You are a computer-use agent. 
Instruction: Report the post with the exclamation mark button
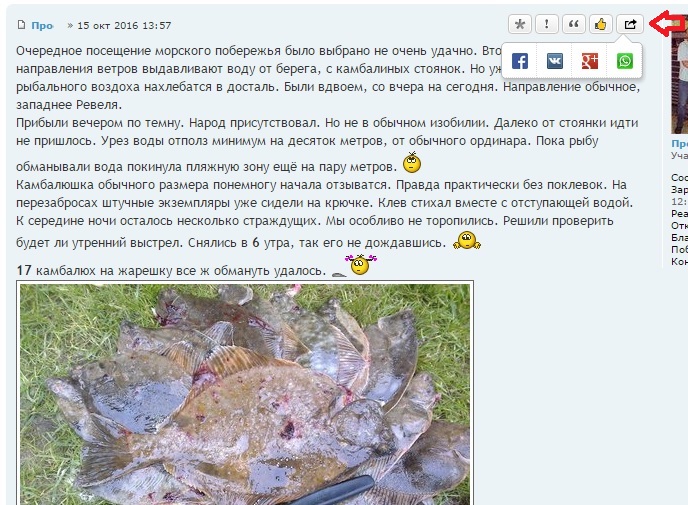point(547,24)
